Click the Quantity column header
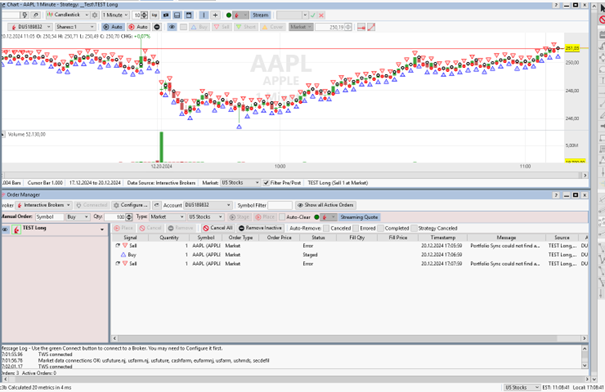The image size is (605, 392). click(169, 238)
